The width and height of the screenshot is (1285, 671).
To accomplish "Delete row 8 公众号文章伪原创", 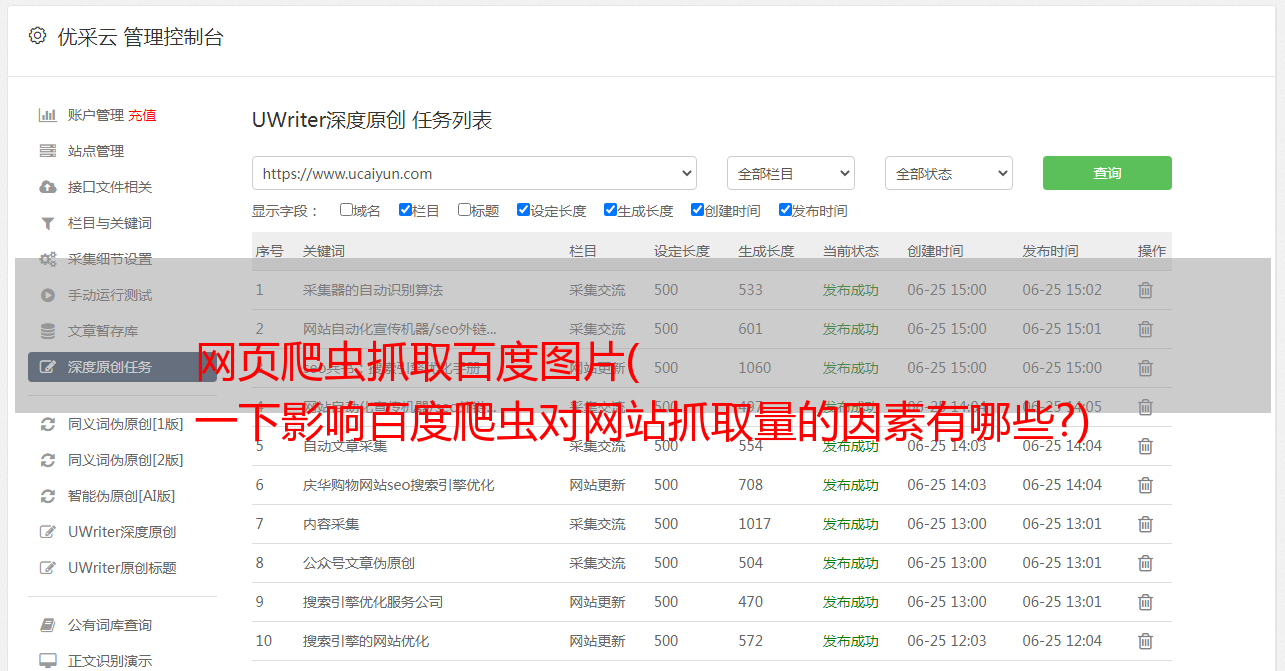I will click(1146, 563).
